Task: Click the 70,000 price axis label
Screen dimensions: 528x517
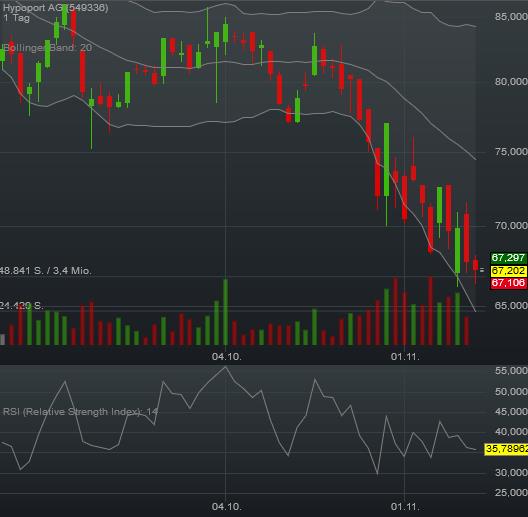Action: click(x=511, y=225)
